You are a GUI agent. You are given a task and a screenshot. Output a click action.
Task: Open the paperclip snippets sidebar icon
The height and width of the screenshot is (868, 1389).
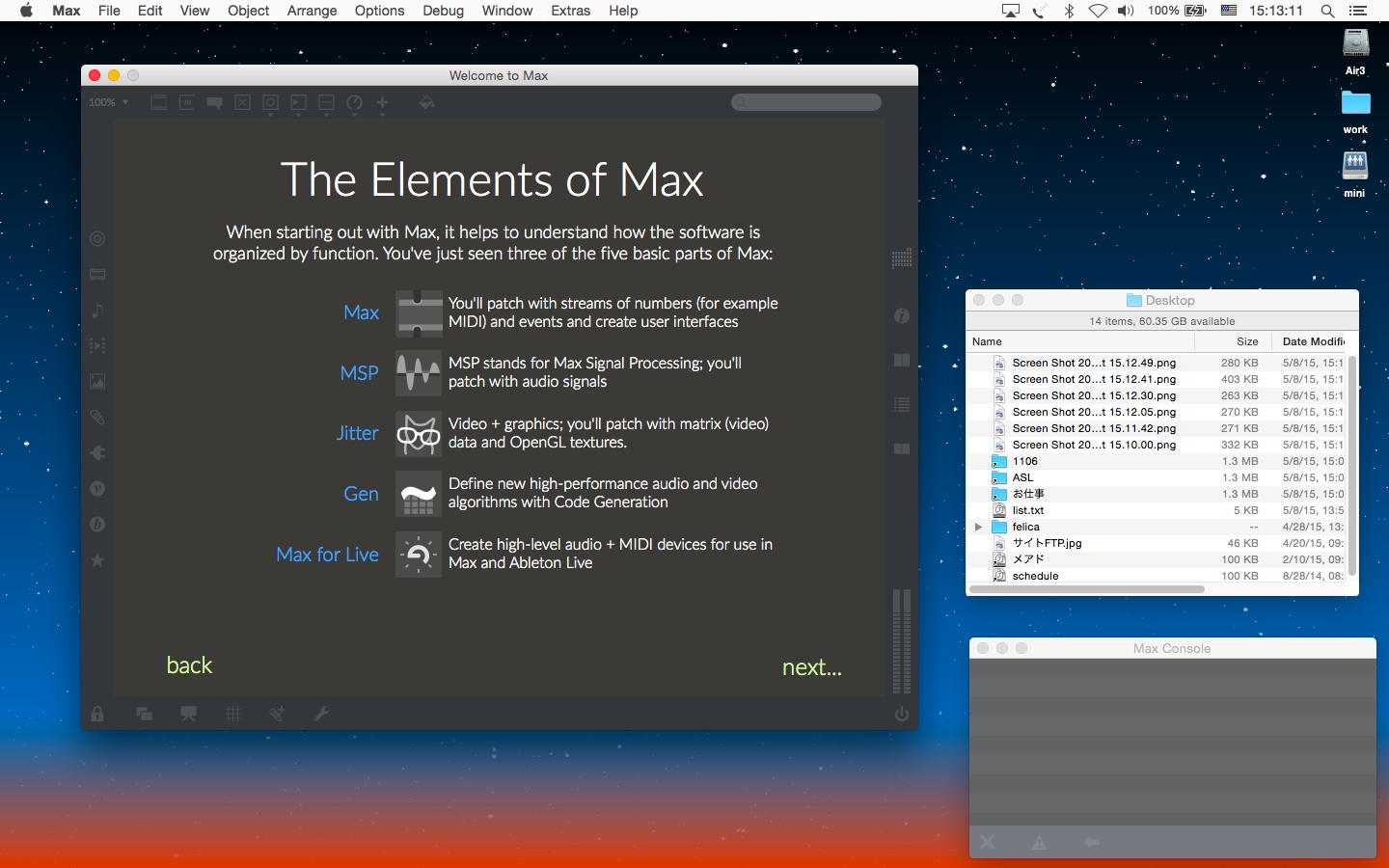(x=97, y=418)
